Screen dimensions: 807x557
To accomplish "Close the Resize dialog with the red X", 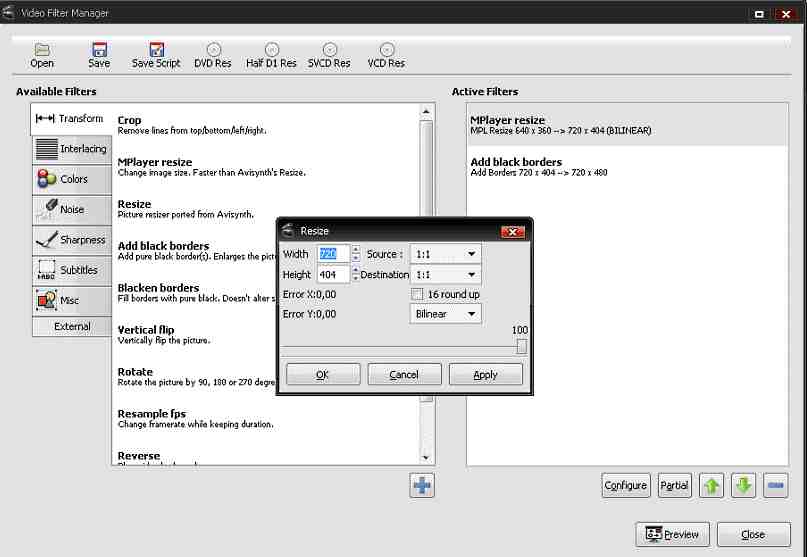I will pyautogui.click(x=513, y=232).
